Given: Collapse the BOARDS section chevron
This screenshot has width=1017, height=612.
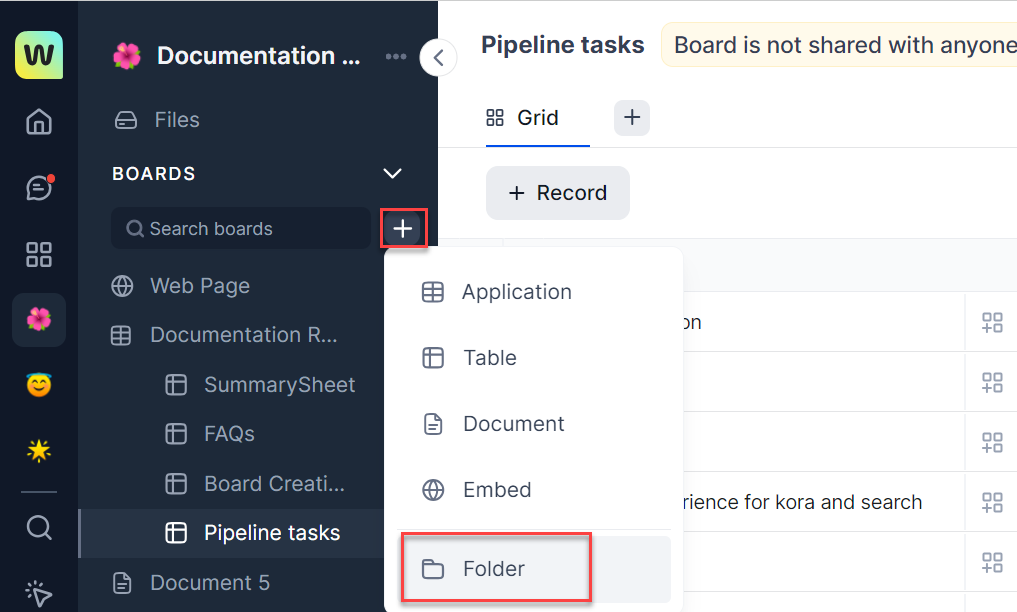Looking at the screenshot, I should pyautogui.click(x=392, y=174).
